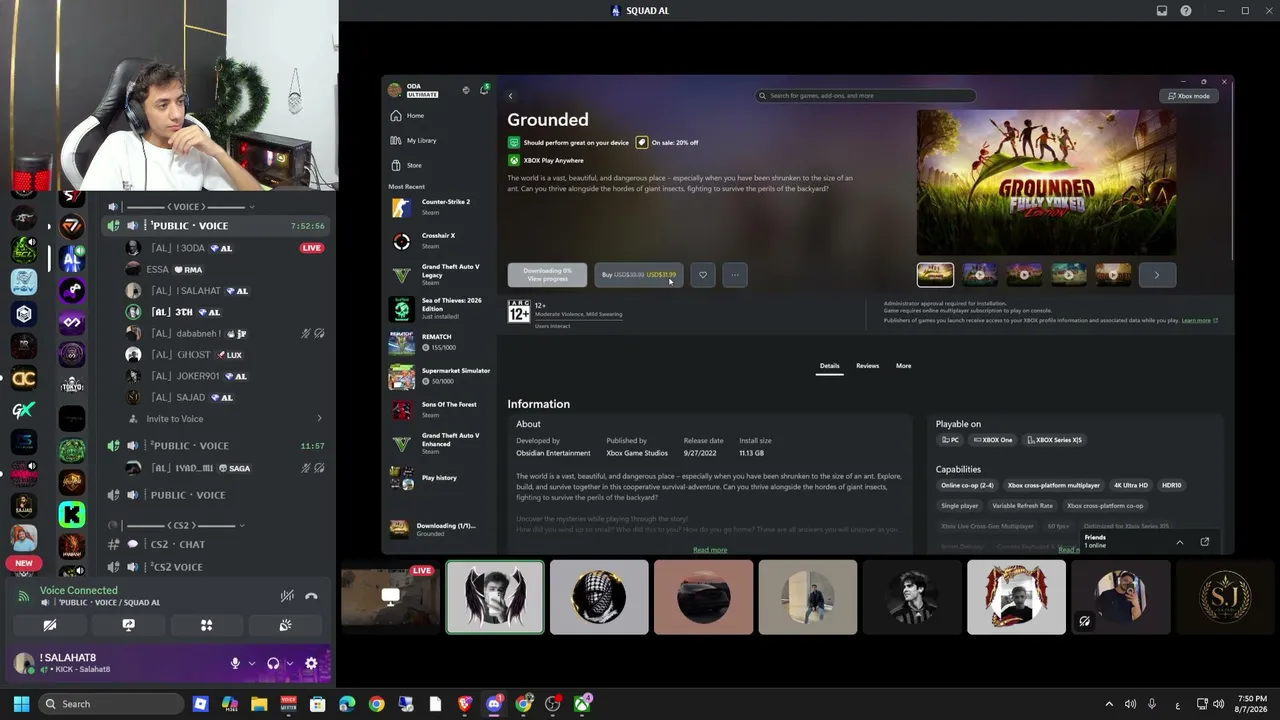Open Counter-Strike 2 from Most Recent
Viewport: 1280px width, 720px height.
(440, 207)
